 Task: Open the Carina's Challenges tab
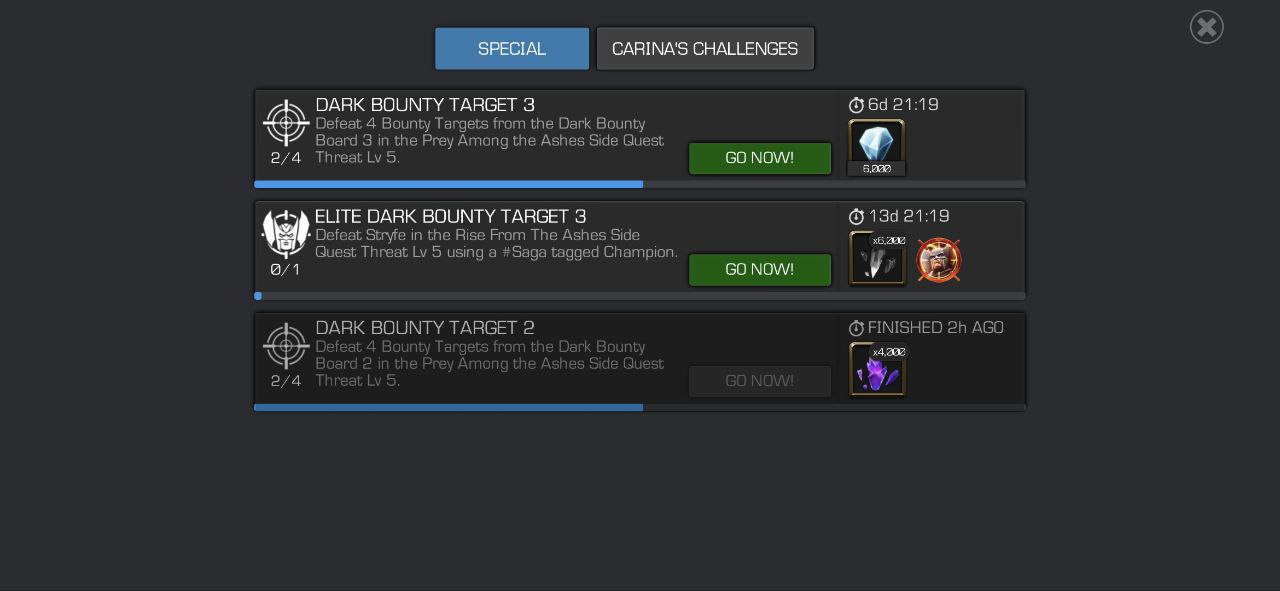tap(705, 49)
